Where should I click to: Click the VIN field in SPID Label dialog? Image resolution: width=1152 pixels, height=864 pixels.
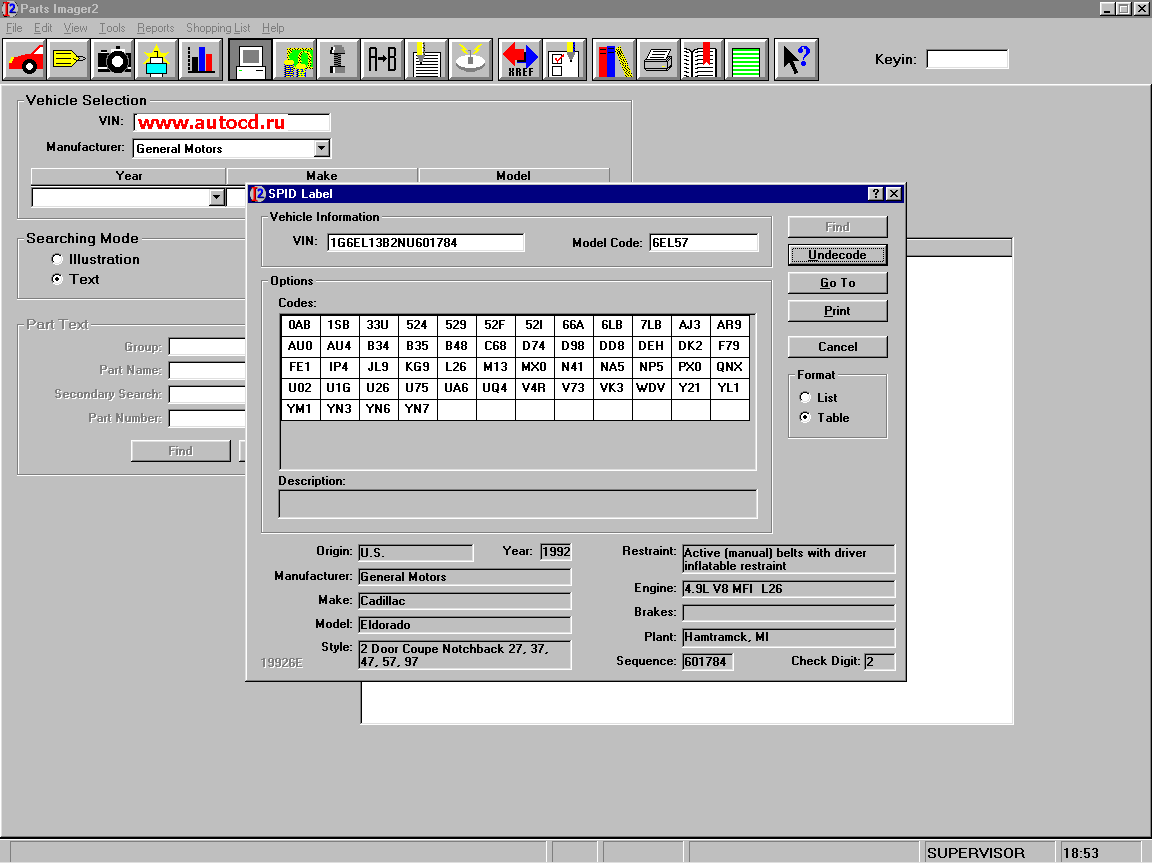point(426,242)
